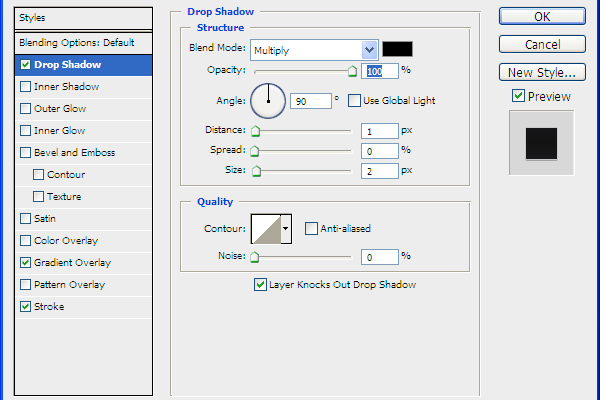Click the black shadow color swatch
This screenshot has height=400, width=600.
(398, 49)
